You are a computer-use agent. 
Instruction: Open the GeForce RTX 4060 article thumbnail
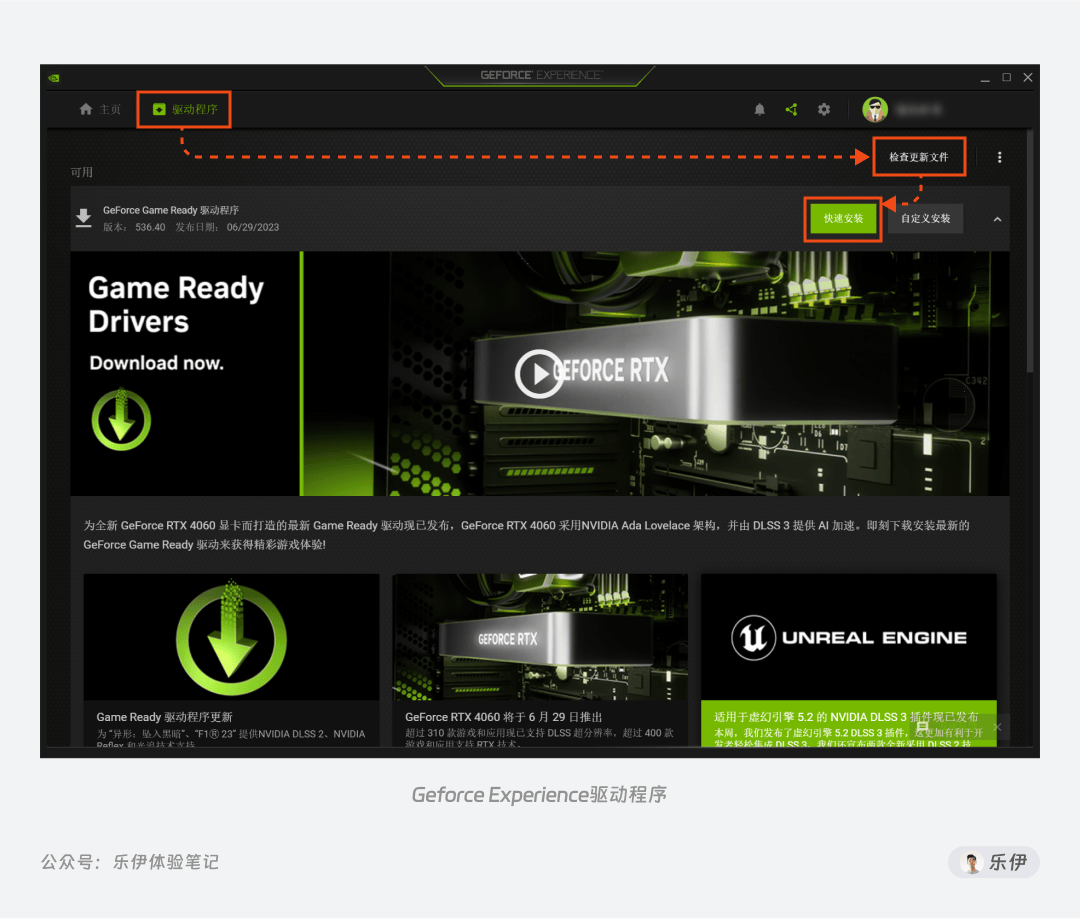click(x=540, y=637)
